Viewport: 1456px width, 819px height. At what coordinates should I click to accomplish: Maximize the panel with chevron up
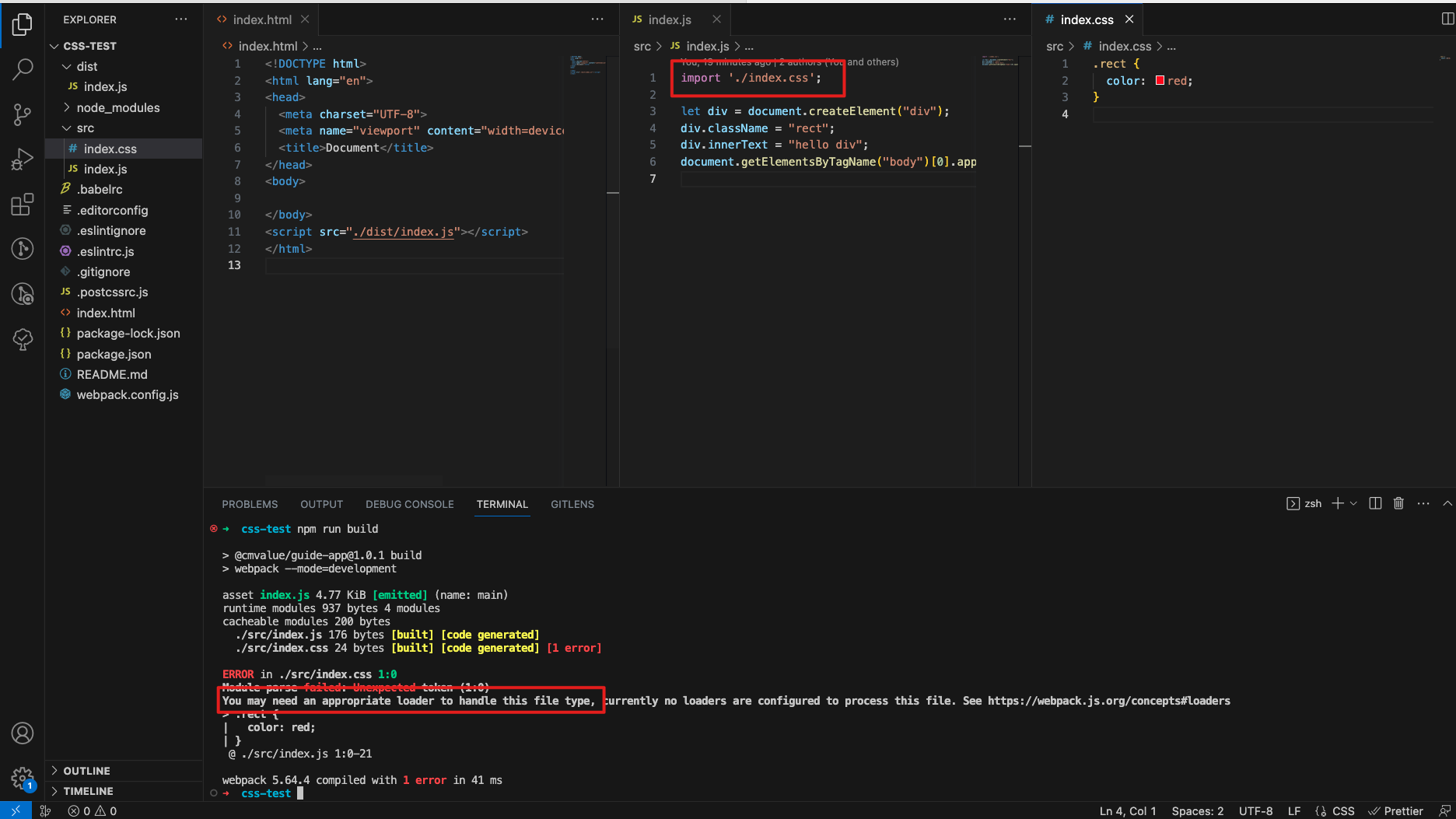[x=1447, y=503]
